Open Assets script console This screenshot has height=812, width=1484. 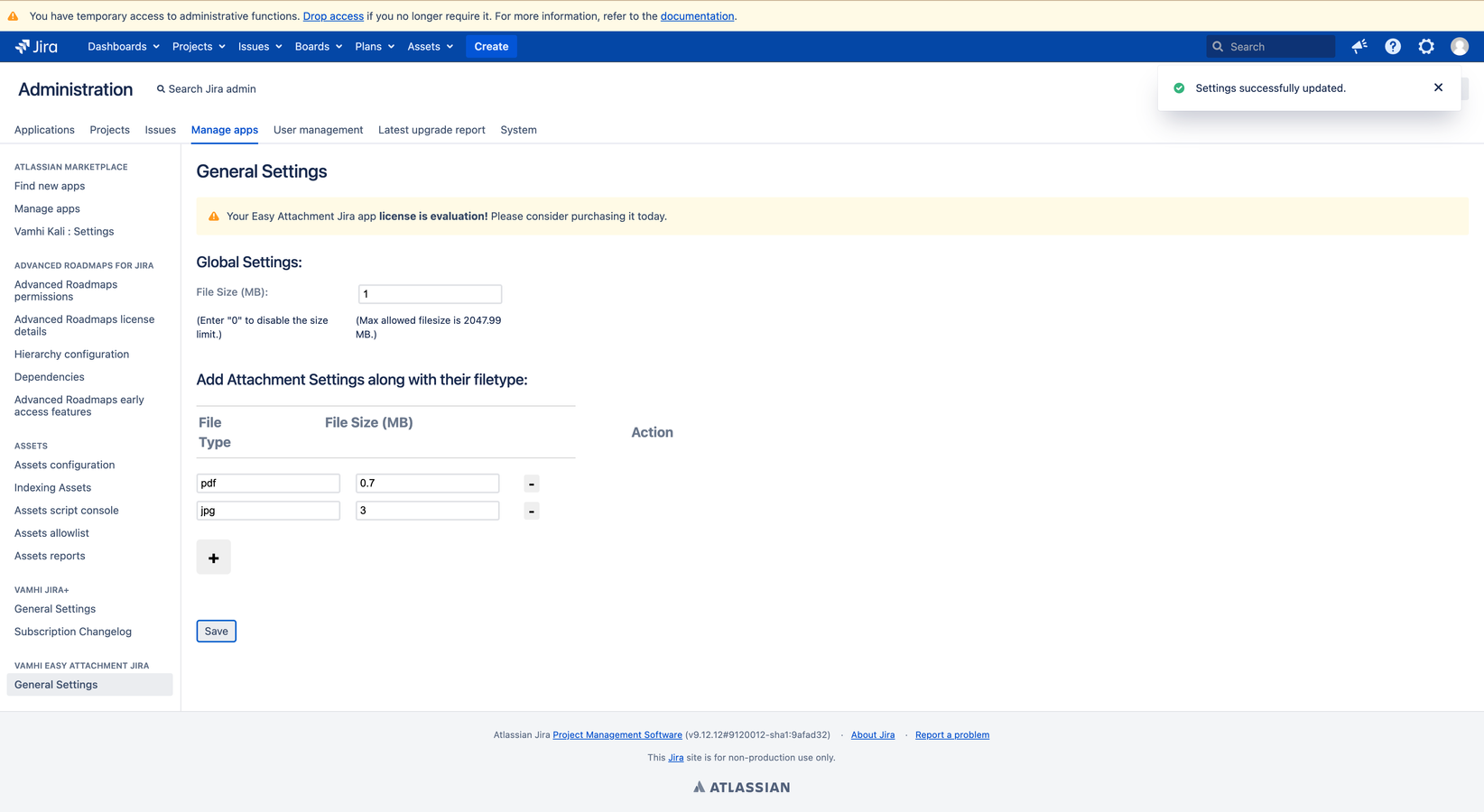pyautogui.click(x=66, y=510)
